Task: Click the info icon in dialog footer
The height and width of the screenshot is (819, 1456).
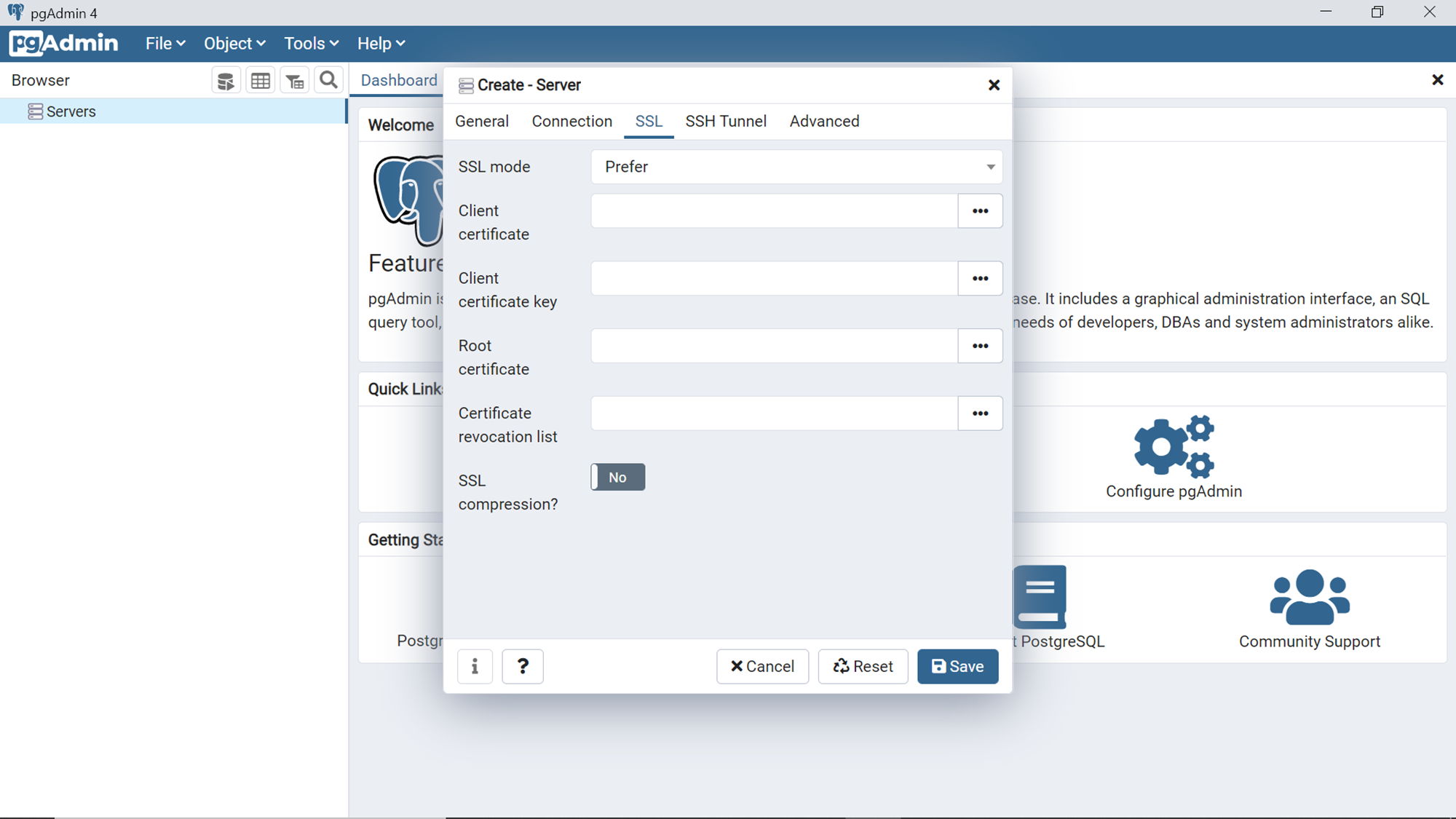Action: tap(475, 666)
